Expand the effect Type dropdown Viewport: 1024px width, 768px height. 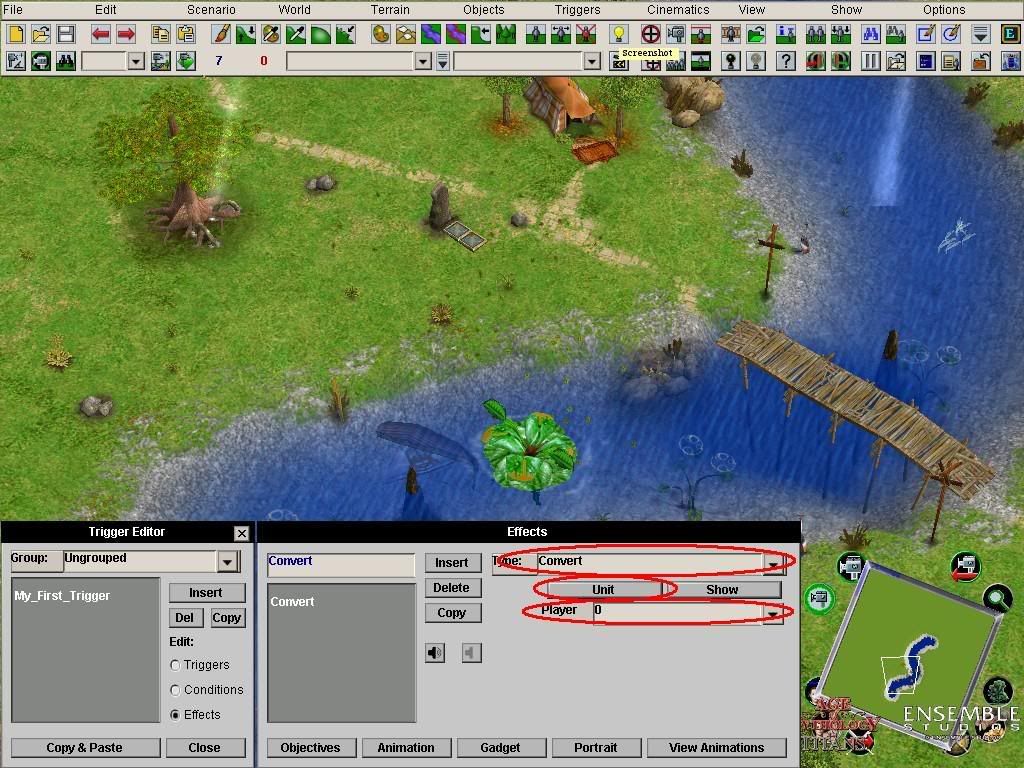pyautogui.click(x=773, y=563)
